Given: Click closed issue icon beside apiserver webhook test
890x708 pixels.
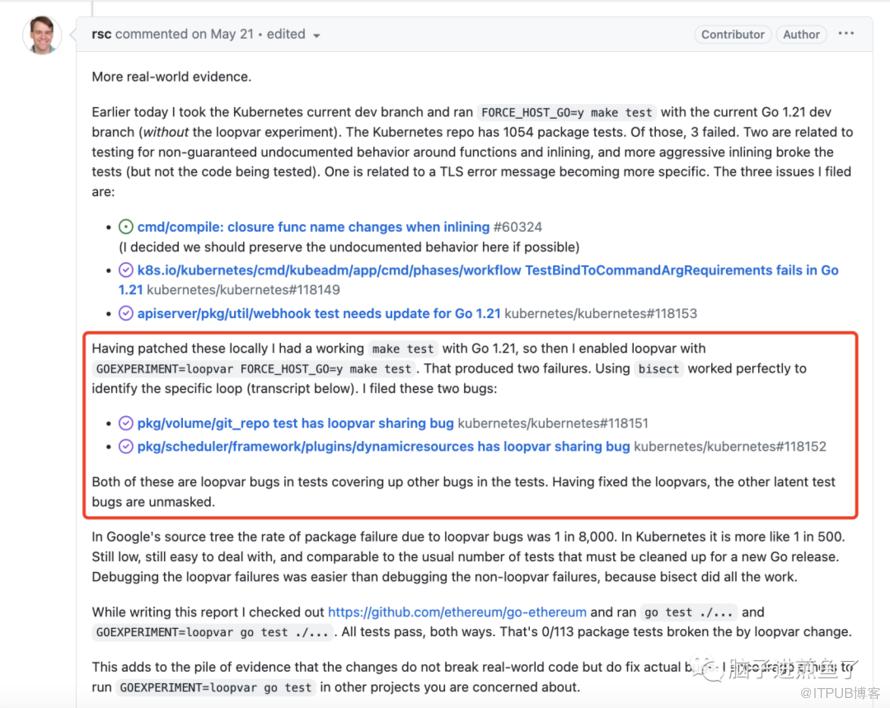Looking at the screenshot, I should pyautogui.click(x=125, y=313).
